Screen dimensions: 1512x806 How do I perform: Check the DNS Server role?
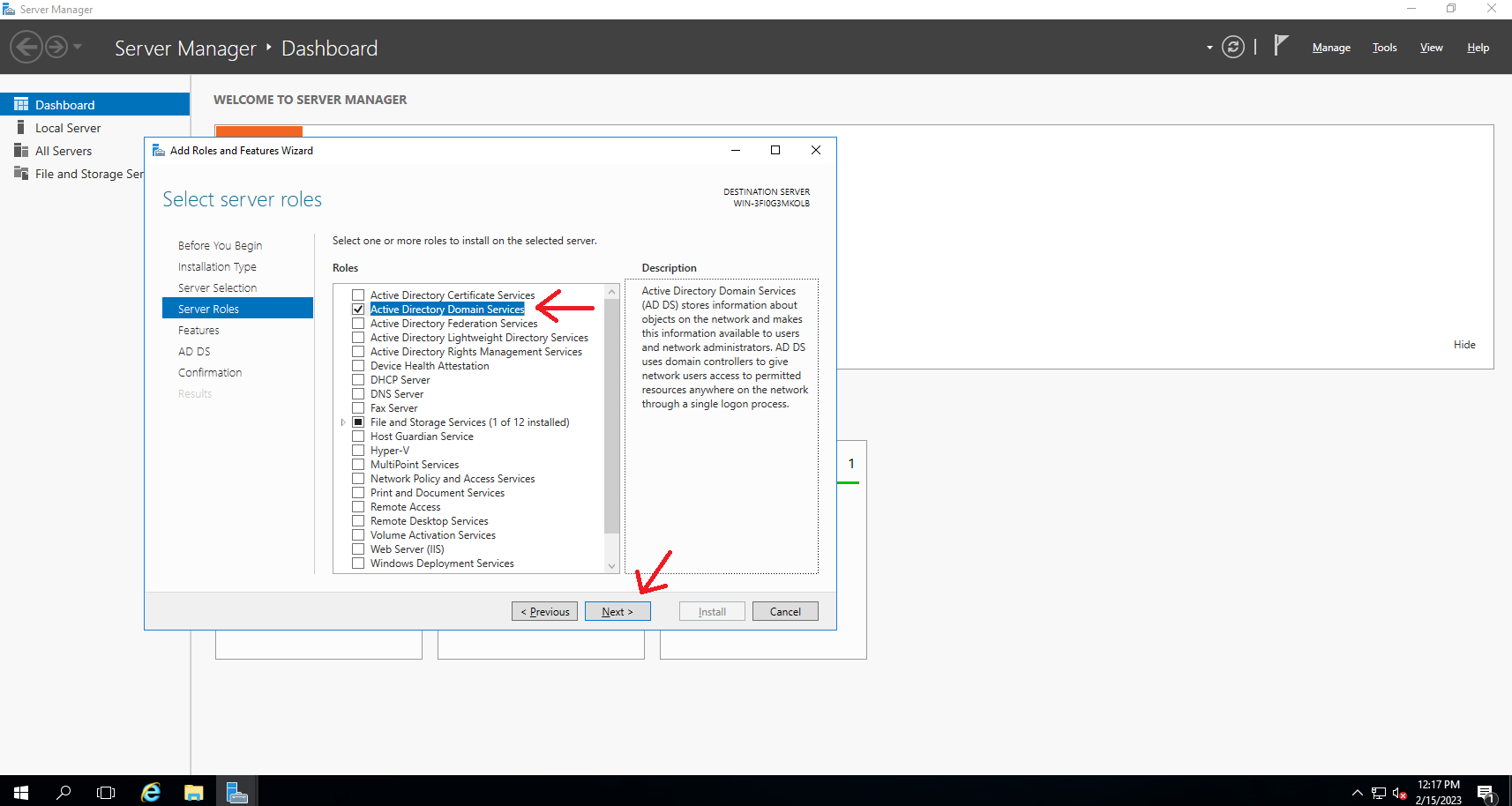click(358, 394)
